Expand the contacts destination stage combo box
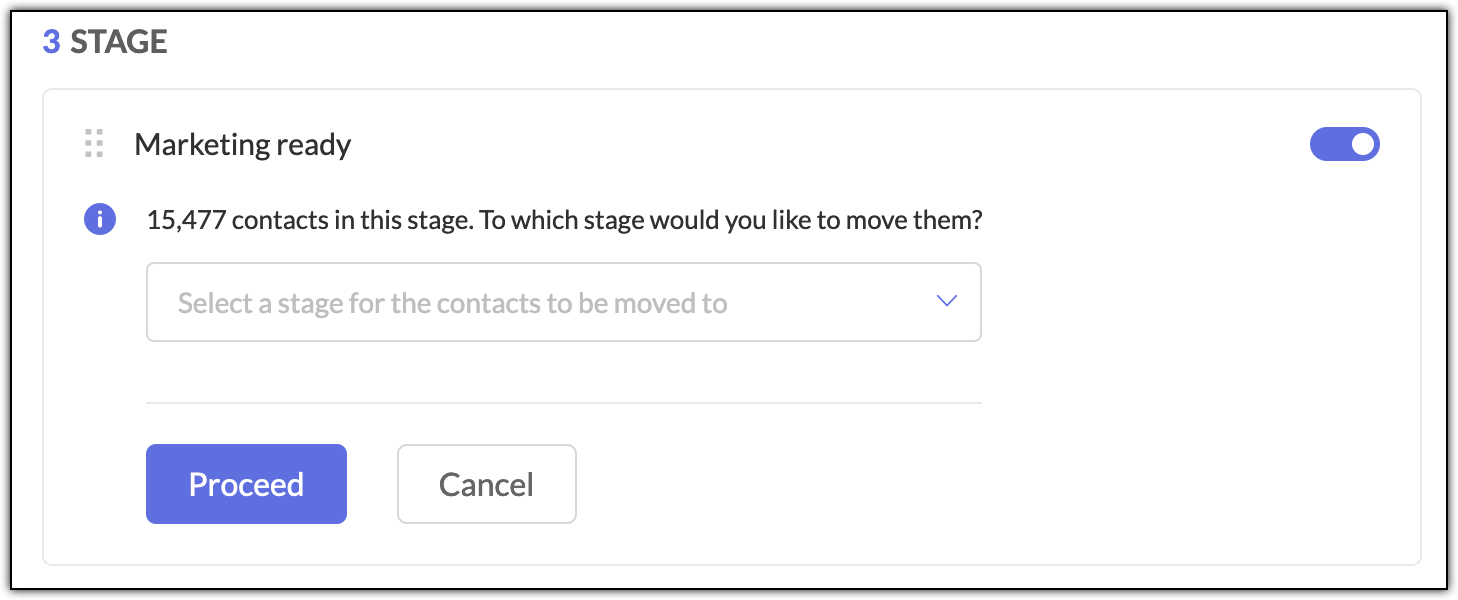The height and width of the screenshot is (600, 1458). pos(563,302)
